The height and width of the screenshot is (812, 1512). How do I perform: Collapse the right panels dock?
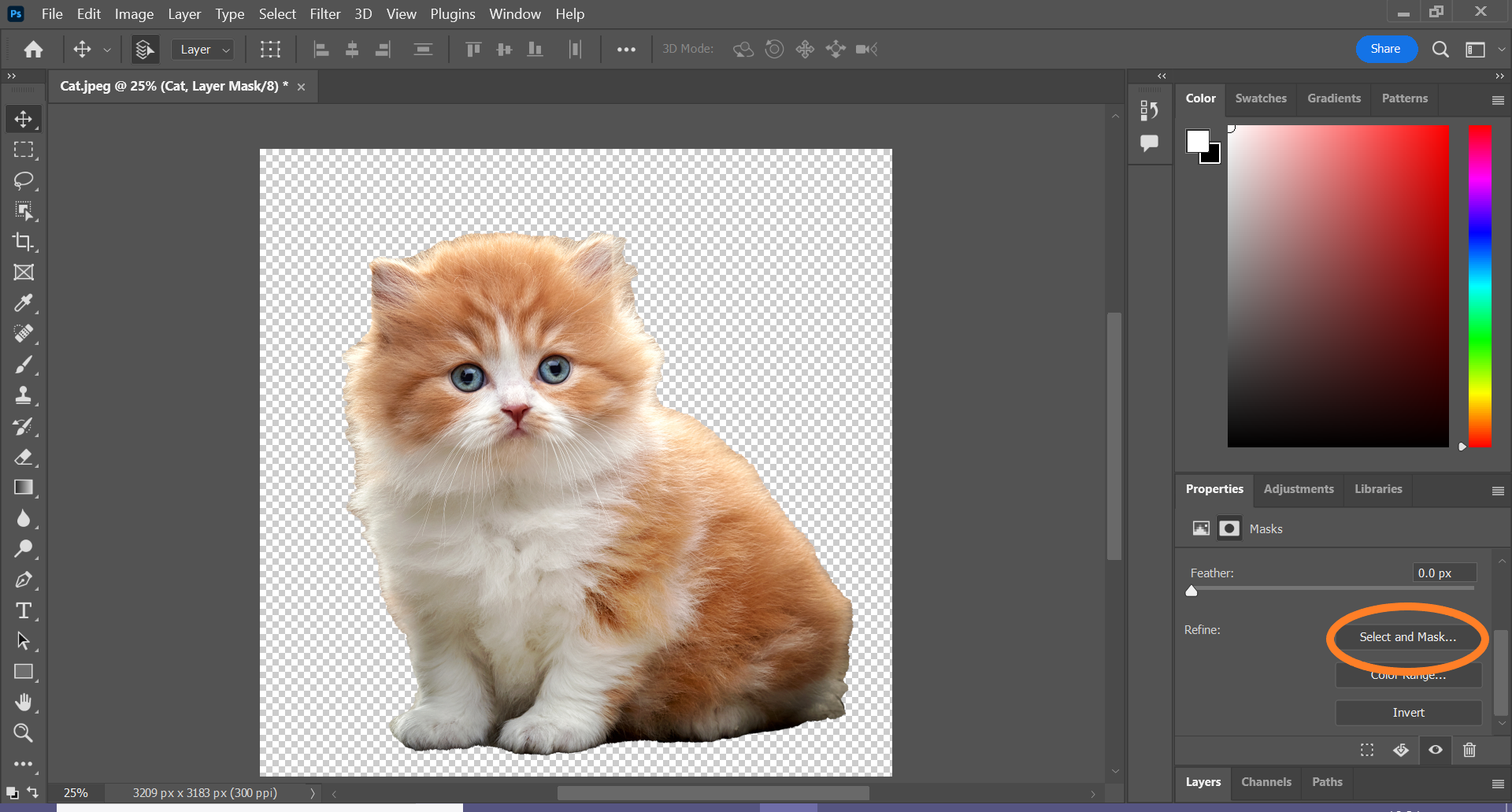tap(1499, 76)
